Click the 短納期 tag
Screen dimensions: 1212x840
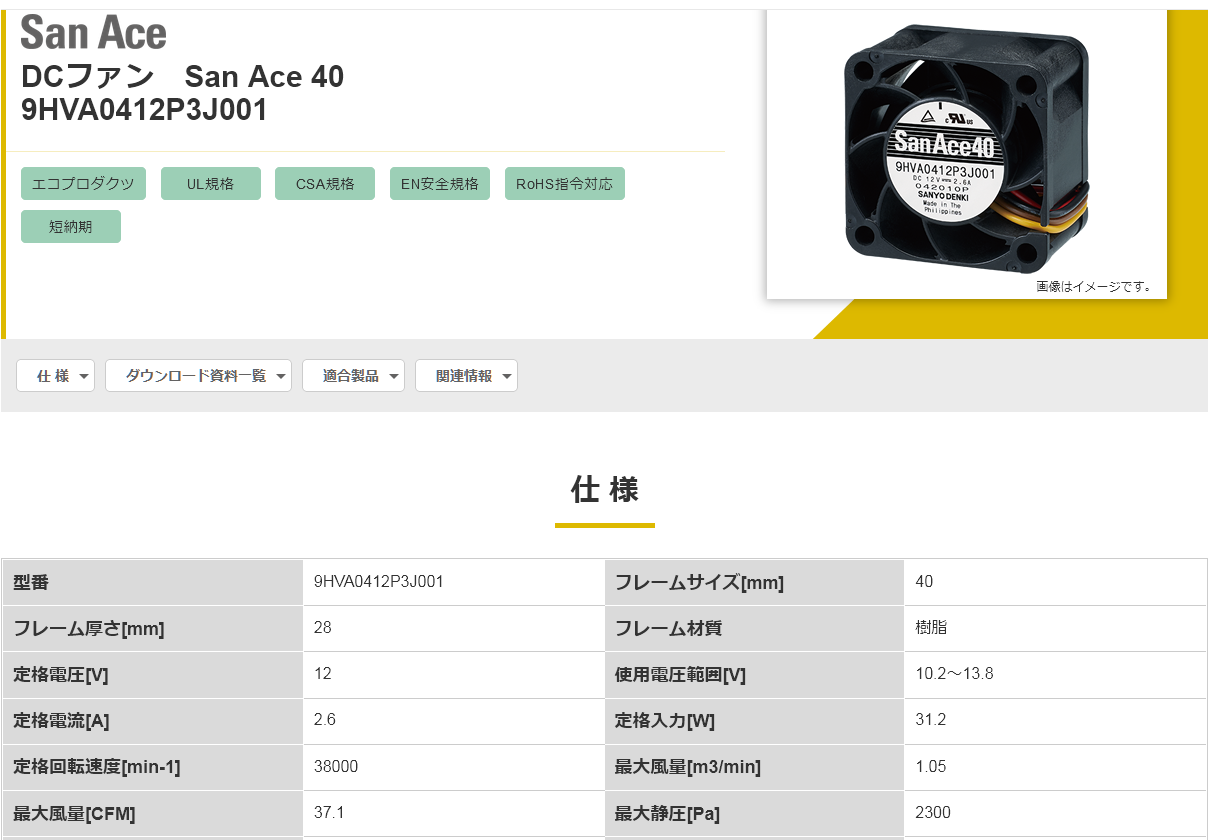click(x=71, y=227)
